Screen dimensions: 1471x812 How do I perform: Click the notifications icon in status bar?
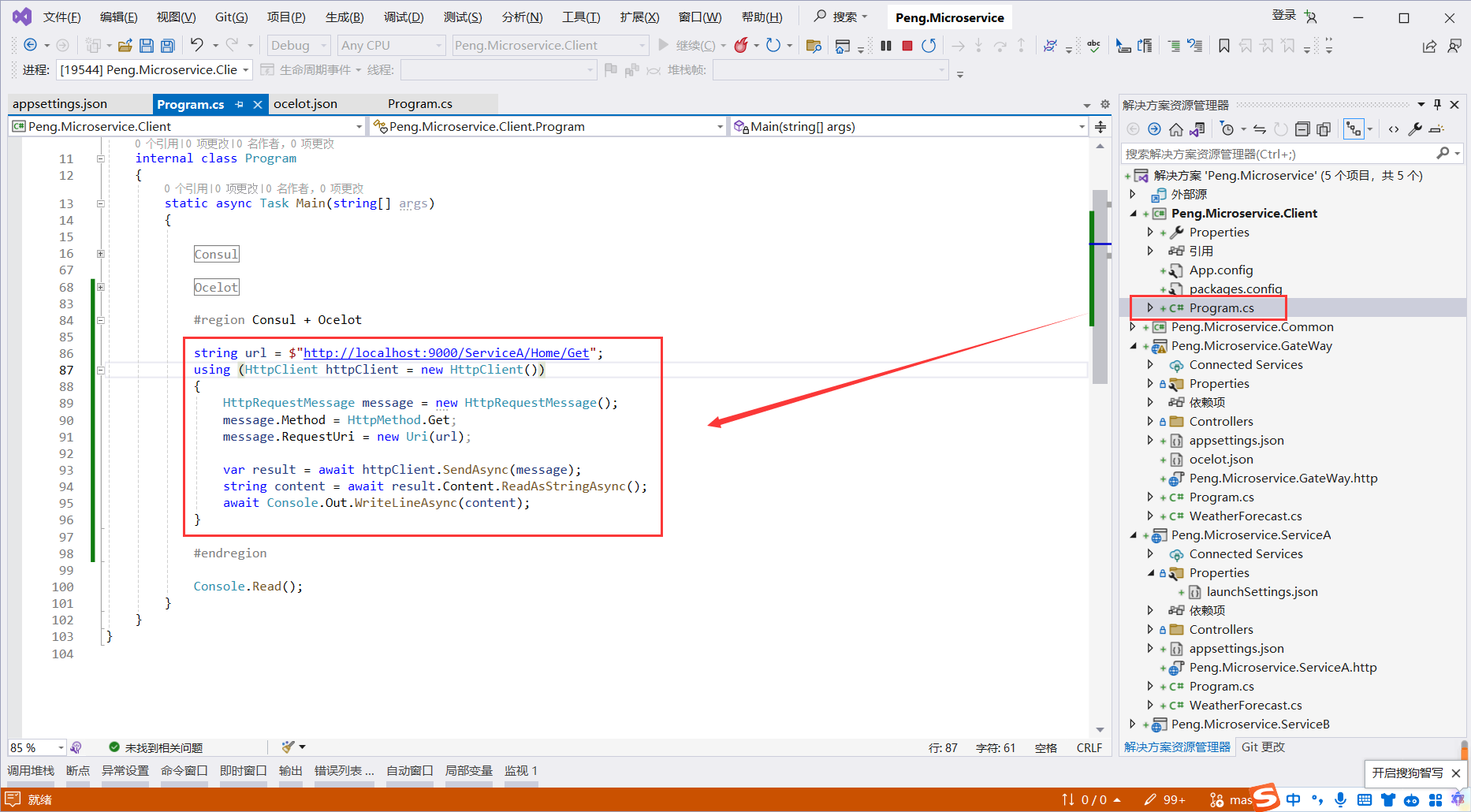pos(13,799)
